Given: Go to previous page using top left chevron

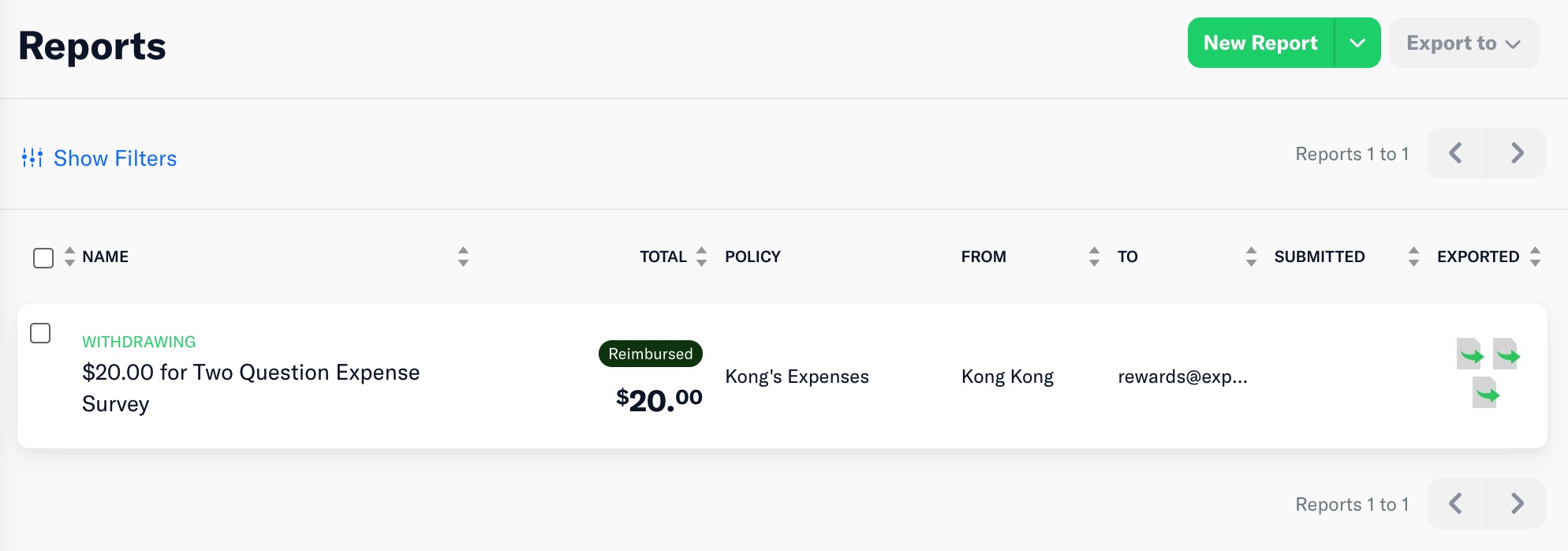Looking at the screenshot, I should coord(1455,153).
